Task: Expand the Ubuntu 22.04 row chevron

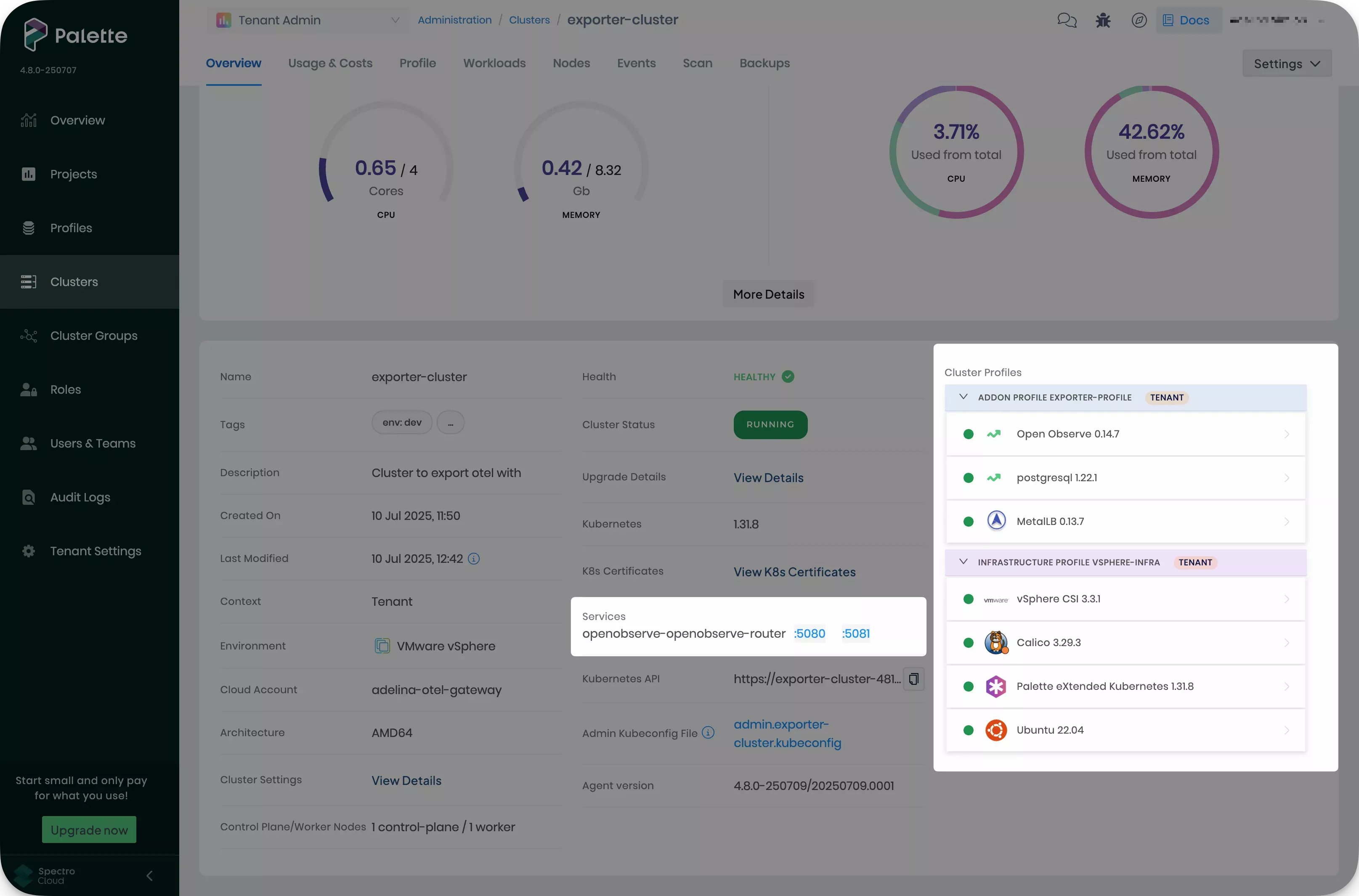Action: [1286, 730]
